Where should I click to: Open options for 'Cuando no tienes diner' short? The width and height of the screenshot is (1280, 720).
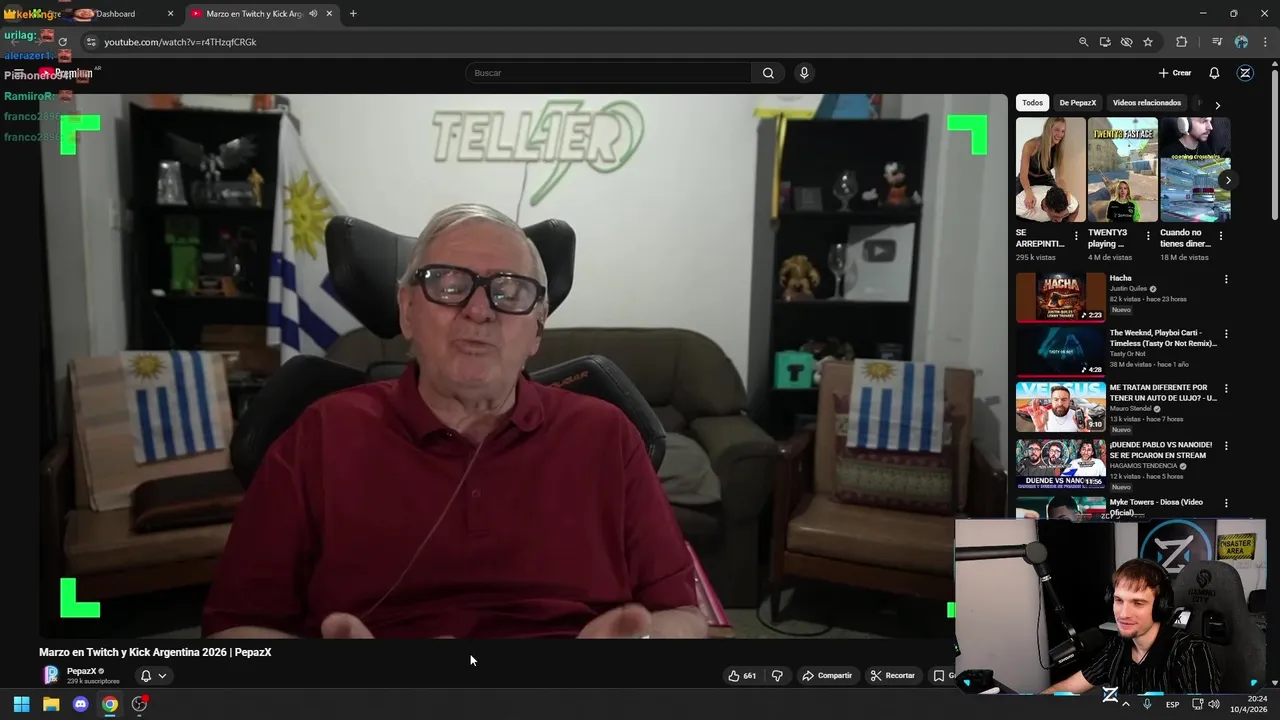(x=1220, y=236)
